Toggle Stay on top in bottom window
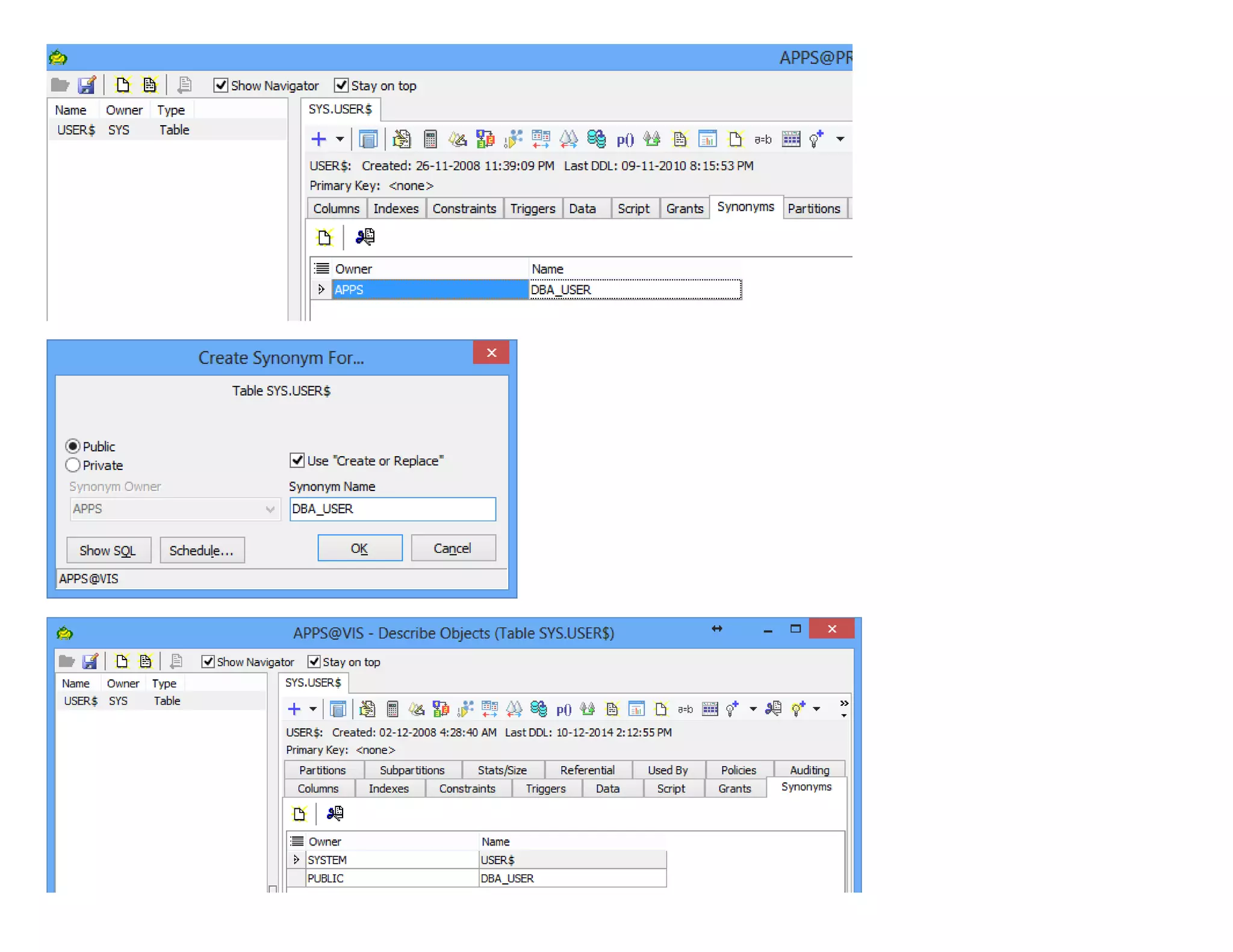 (x=314, y=662)
